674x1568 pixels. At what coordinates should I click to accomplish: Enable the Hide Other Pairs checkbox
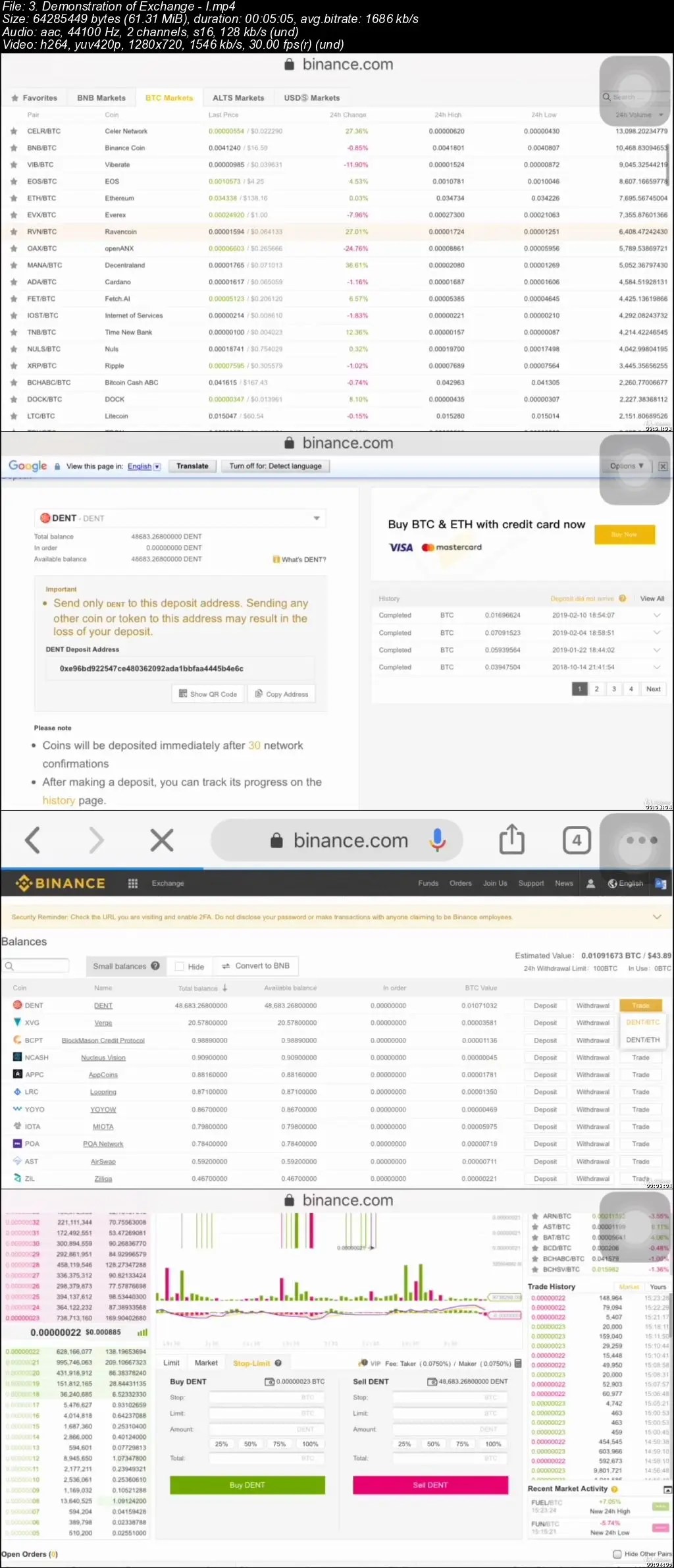click(x=617, y=1554)
